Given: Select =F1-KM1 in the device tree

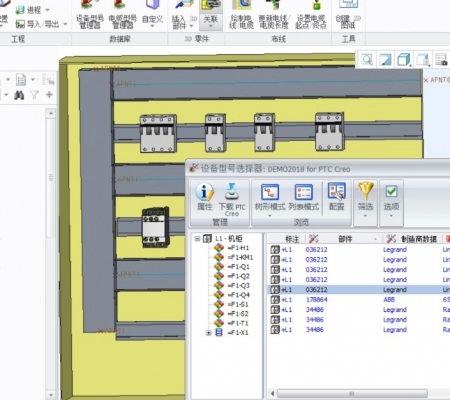Looking at the screenshot, I should click(x=240, y=257).
